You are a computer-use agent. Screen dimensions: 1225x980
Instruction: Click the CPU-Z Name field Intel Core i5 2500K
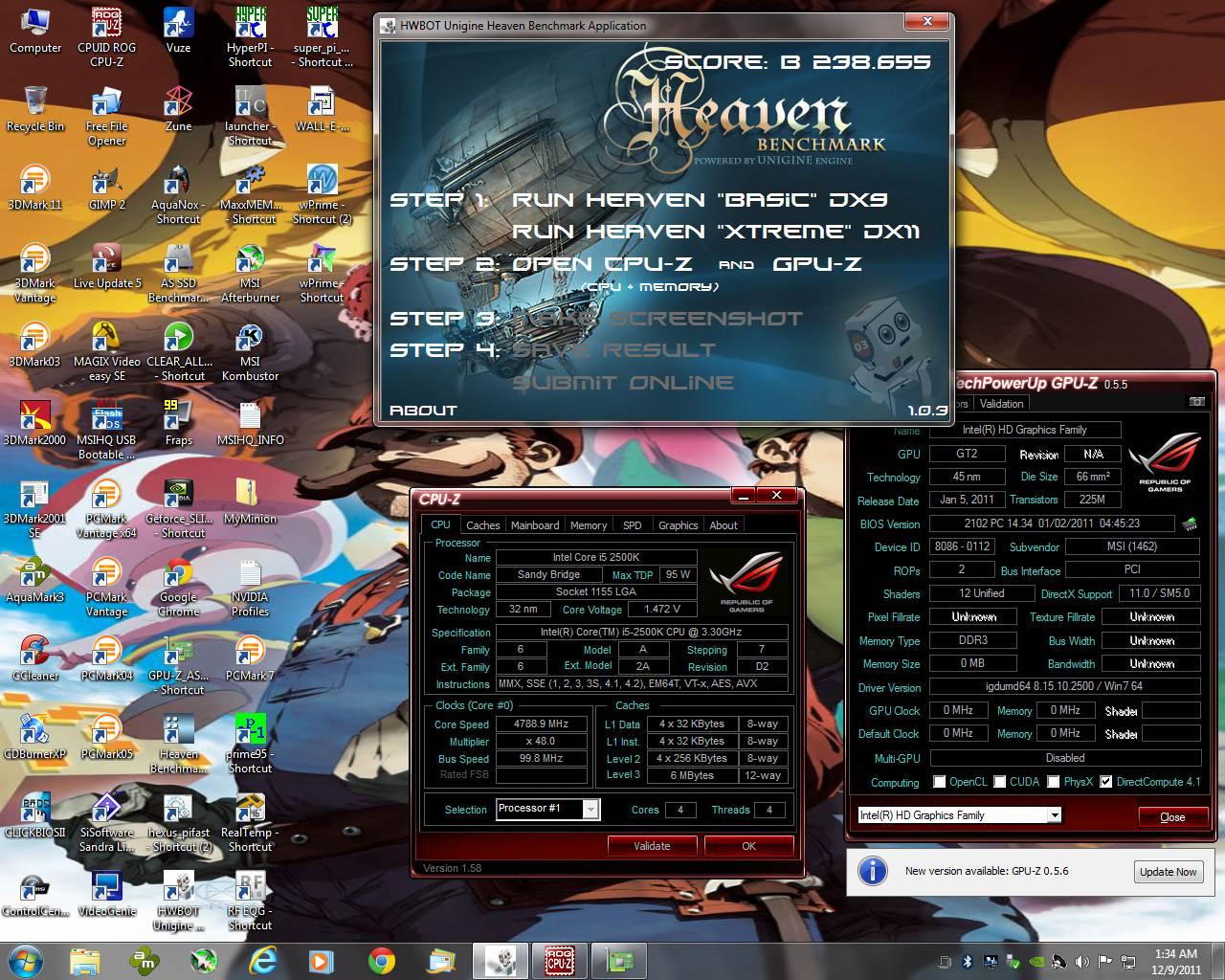(x=596, y=558)
